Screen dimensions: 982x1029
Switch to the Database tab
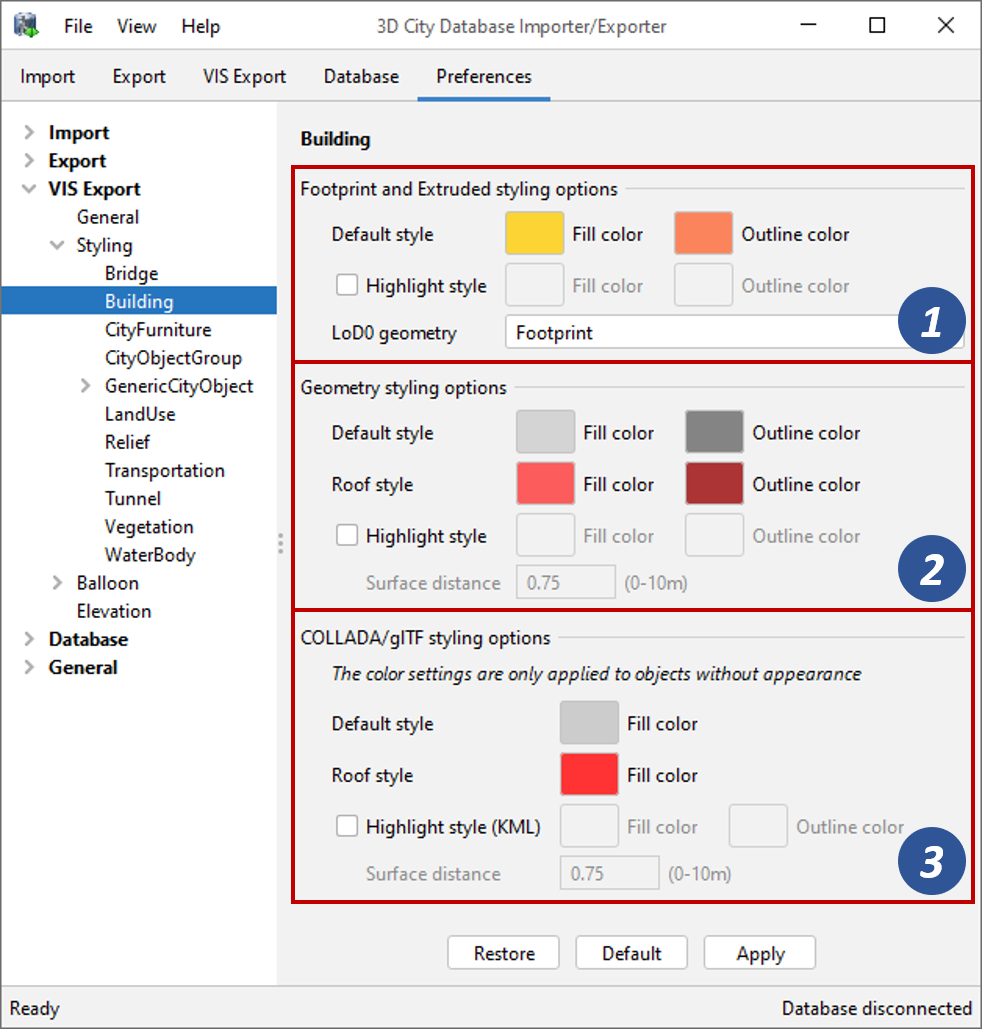[x=361, y=76]
